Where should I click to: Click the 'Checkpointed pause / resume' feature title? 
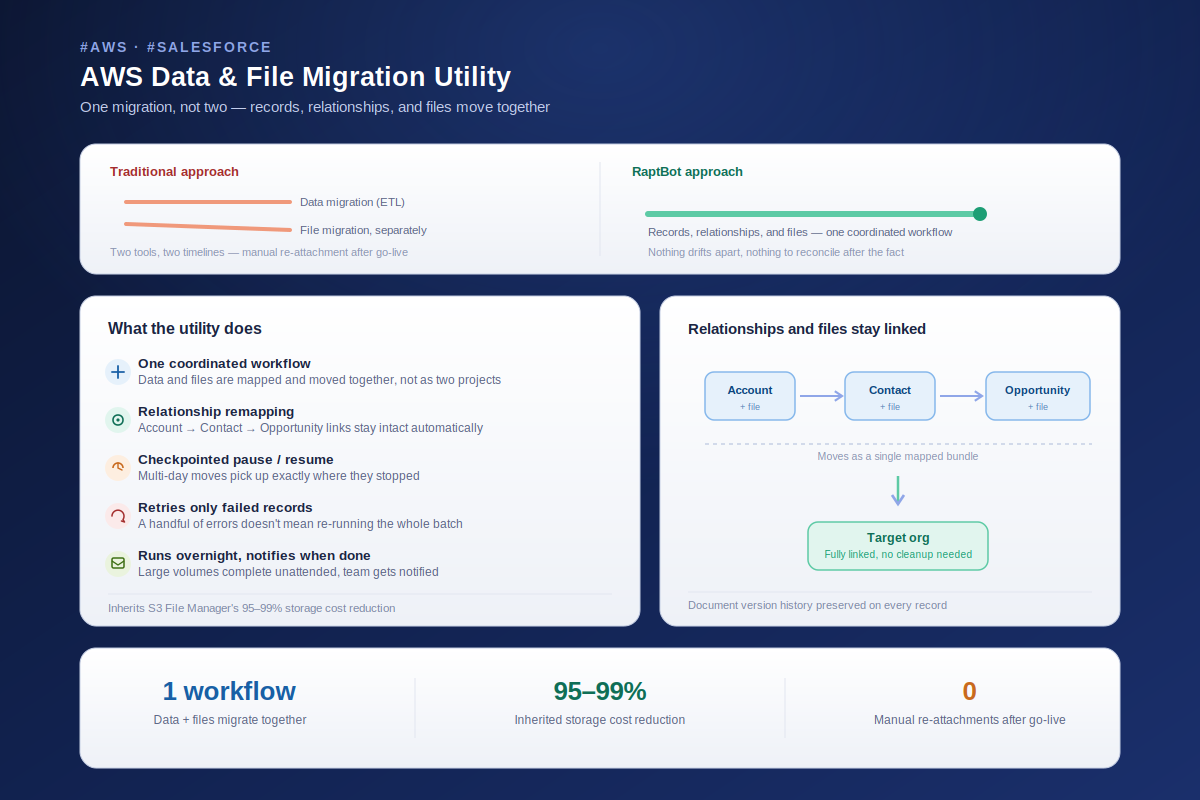pos(236,460)
